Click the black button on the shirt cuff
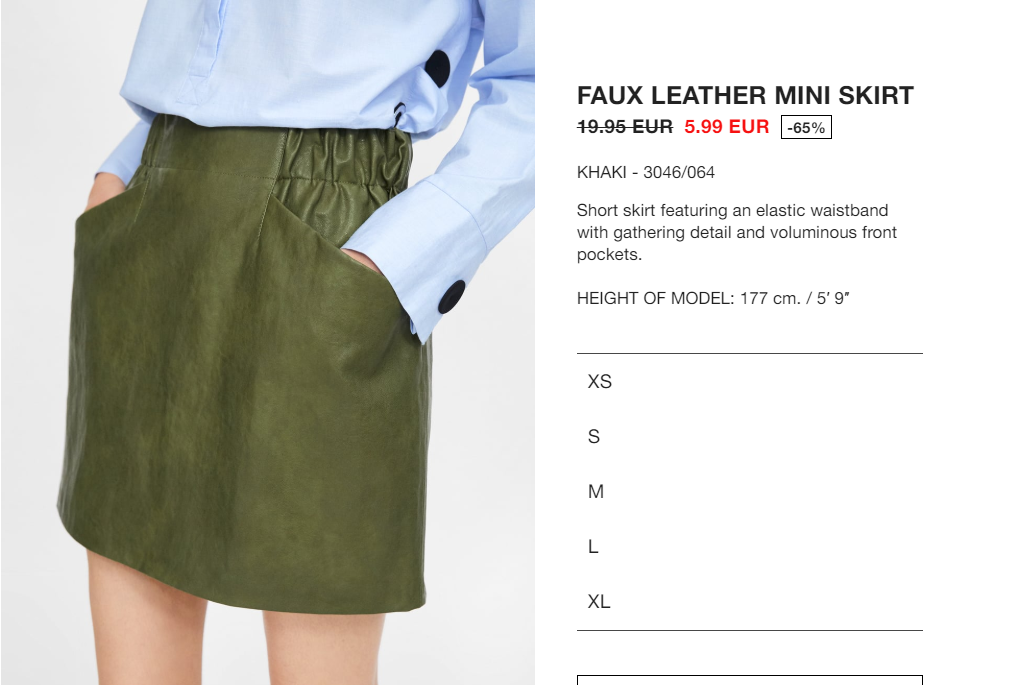The height and width of the screenshot is (685, 1023). coord(451,297)
